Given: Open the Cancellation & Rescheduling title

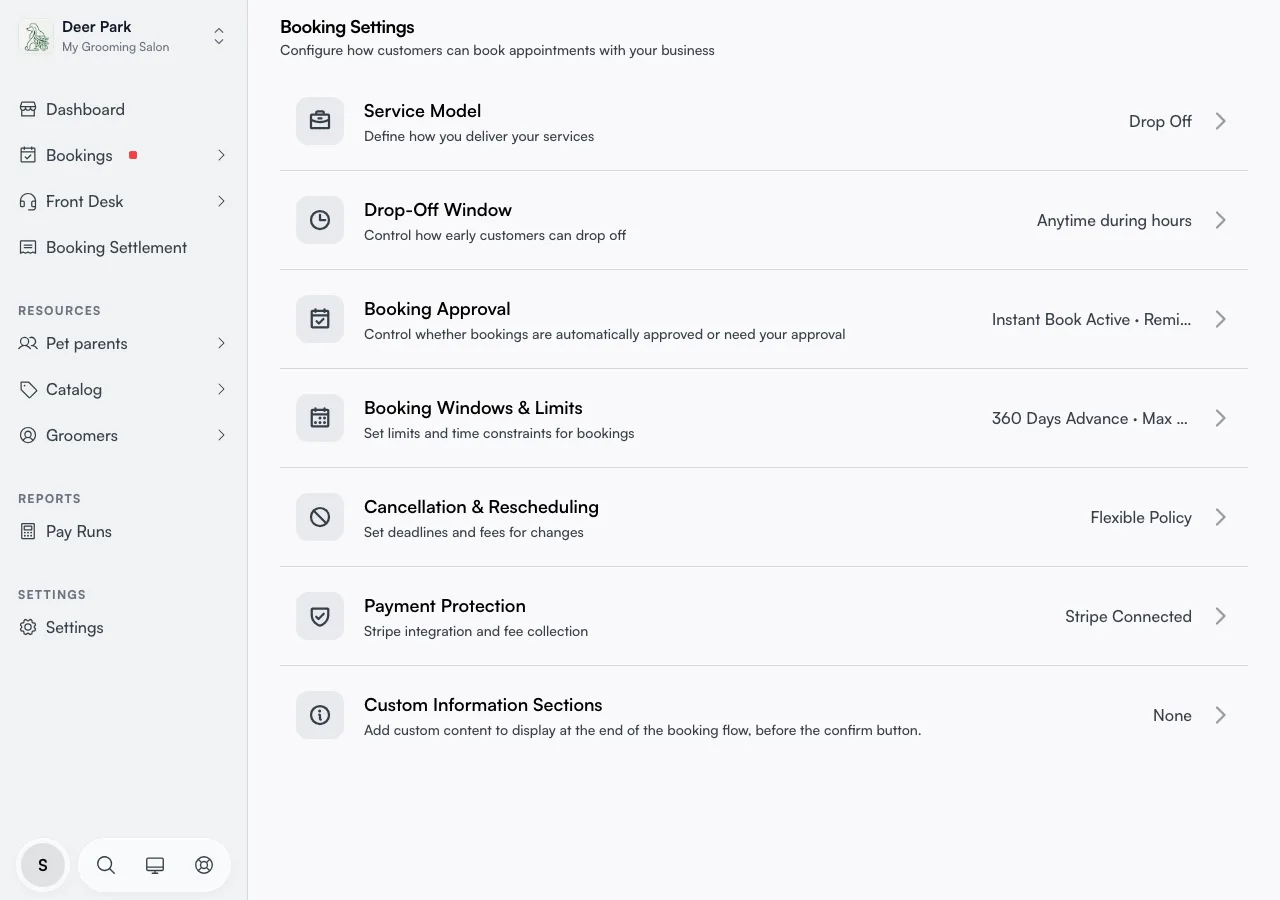Looking at the screenshot, I should pyautogui.click(x=481, y=507).
